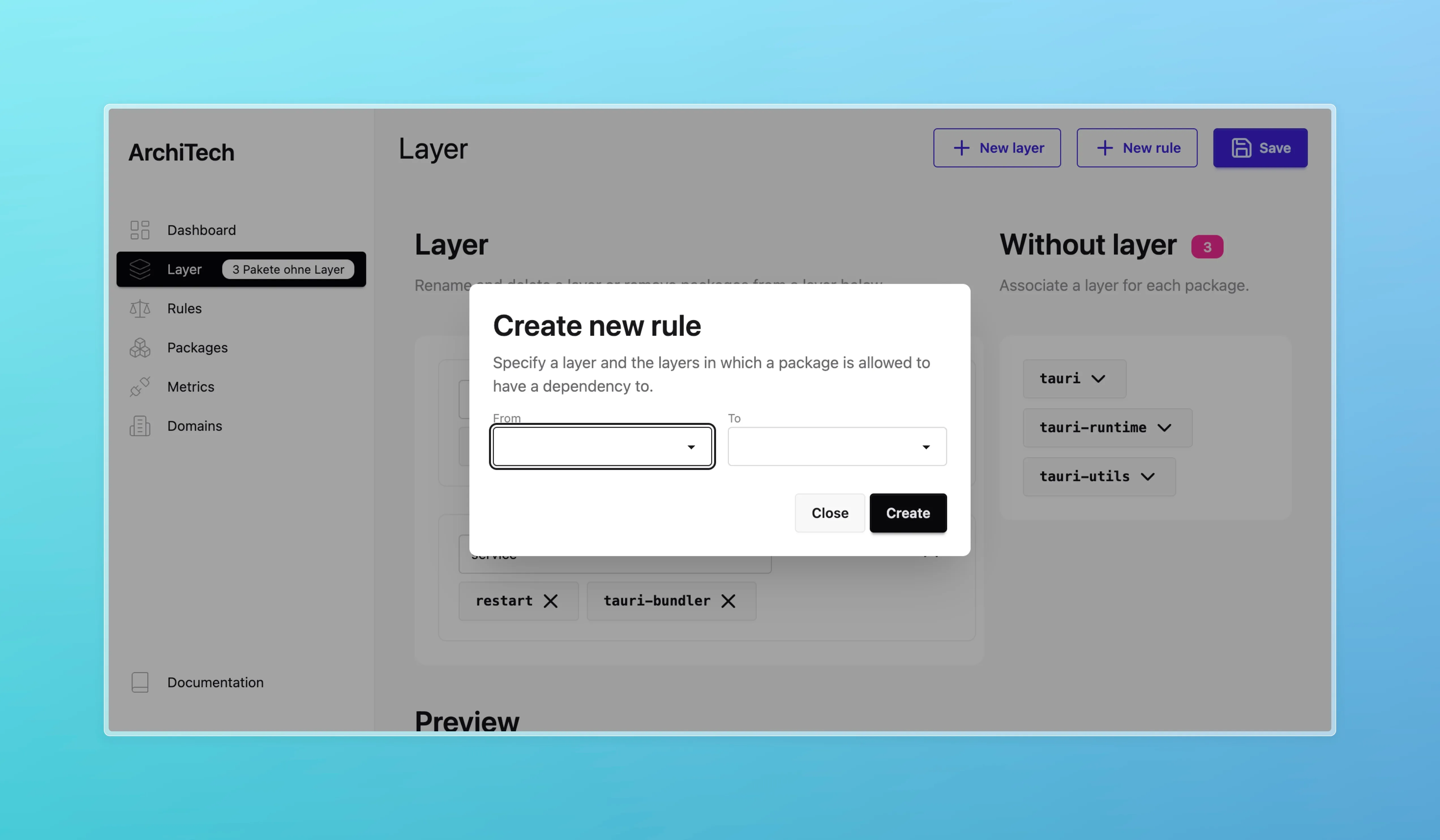Add a New layer
Viewport: 1440px width, 840px height.
[x=997, y=148]
